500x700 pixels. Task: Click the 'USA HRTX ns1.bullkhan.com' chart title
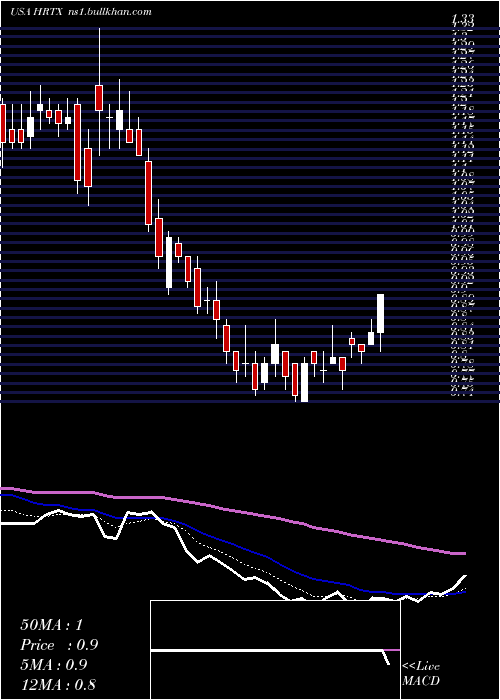pos(80,12)
